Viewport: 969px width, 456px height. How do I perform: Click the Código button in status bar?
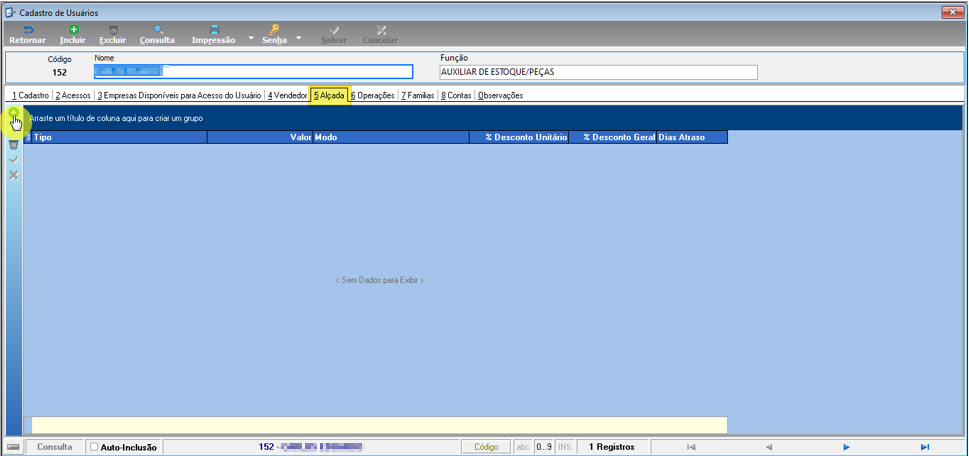coord(486,447)
